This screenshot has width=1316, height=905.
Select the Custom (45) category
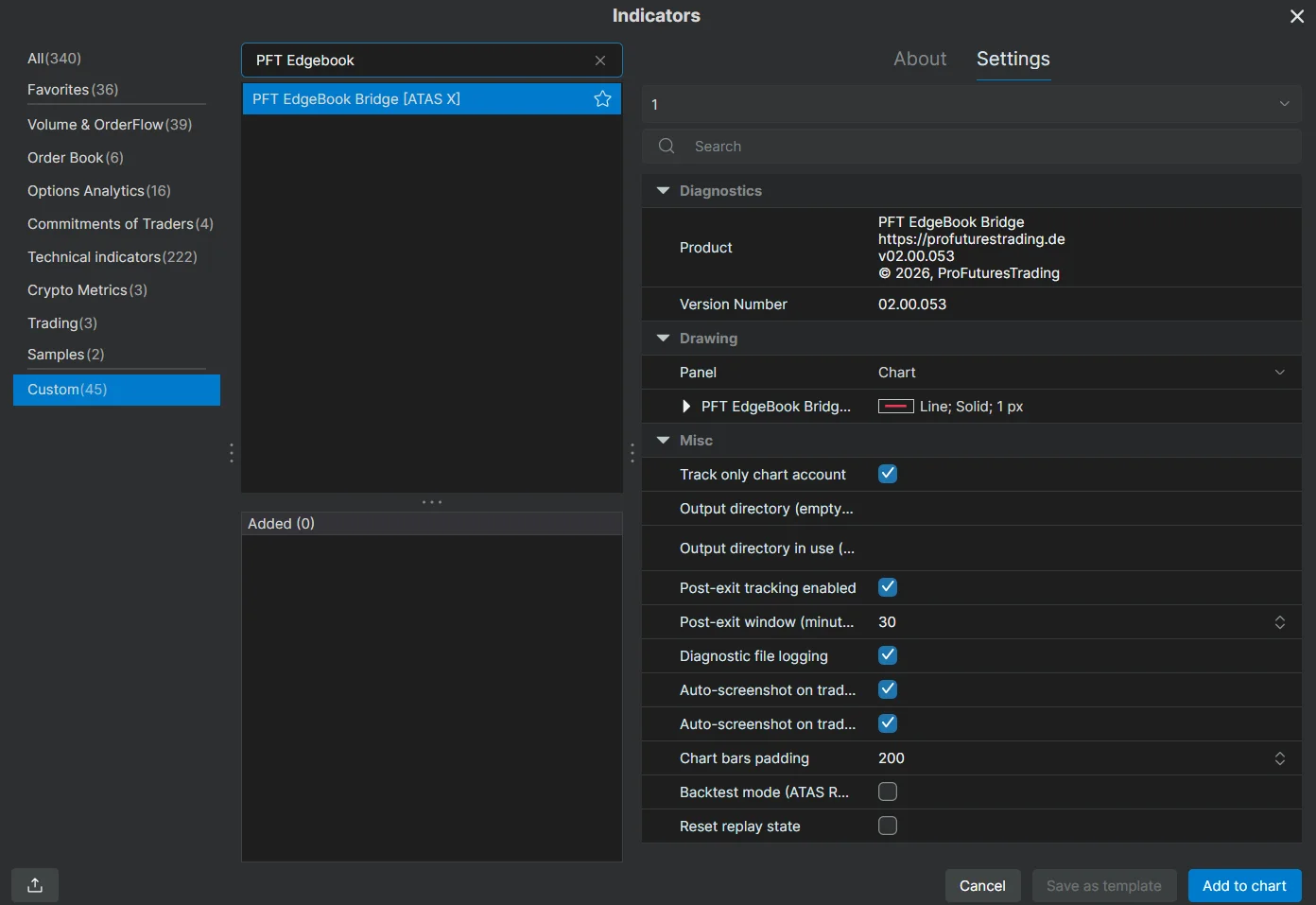[x=116, y=390]
